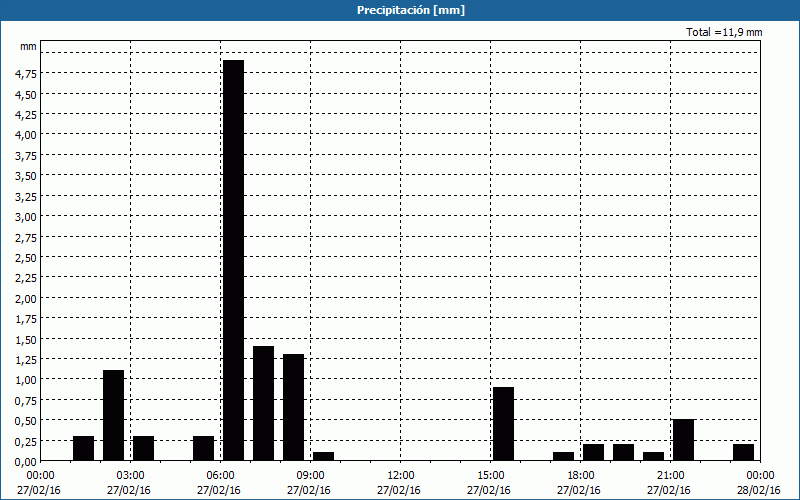The image size is (800, 500).
Task: Click the bar just after 15:00
Action: coord(504,423)
